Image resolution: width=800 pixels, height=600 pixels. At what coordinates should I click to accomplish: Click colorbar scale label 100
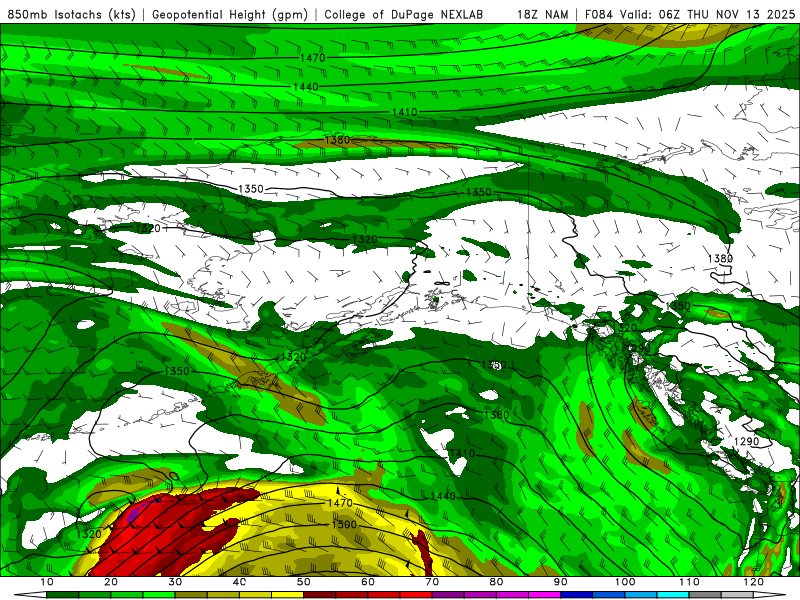click(625, 582)
